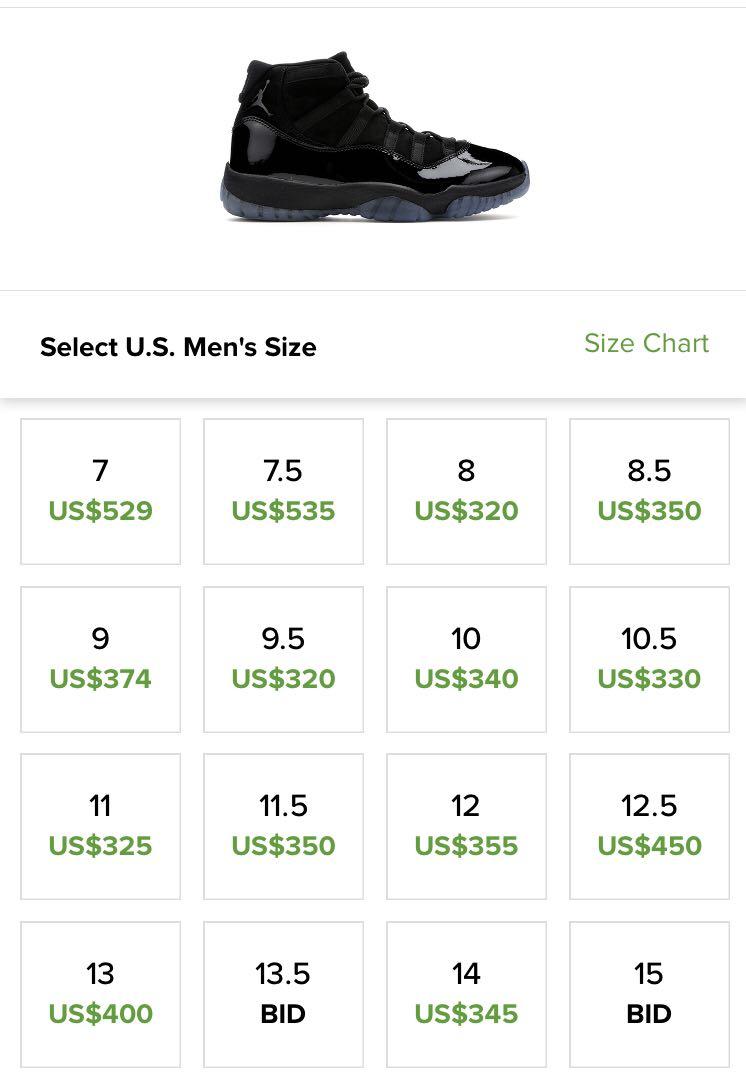Pick size 10 priced US$340
Viewport: 746px width, 1080px height.
click(466, 659)
